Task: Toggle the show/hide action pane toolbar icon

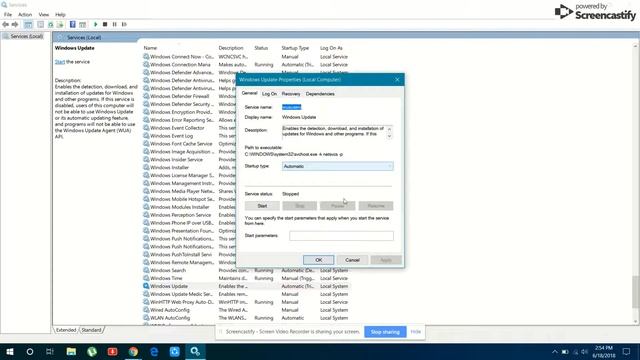Action: (82, 24)
